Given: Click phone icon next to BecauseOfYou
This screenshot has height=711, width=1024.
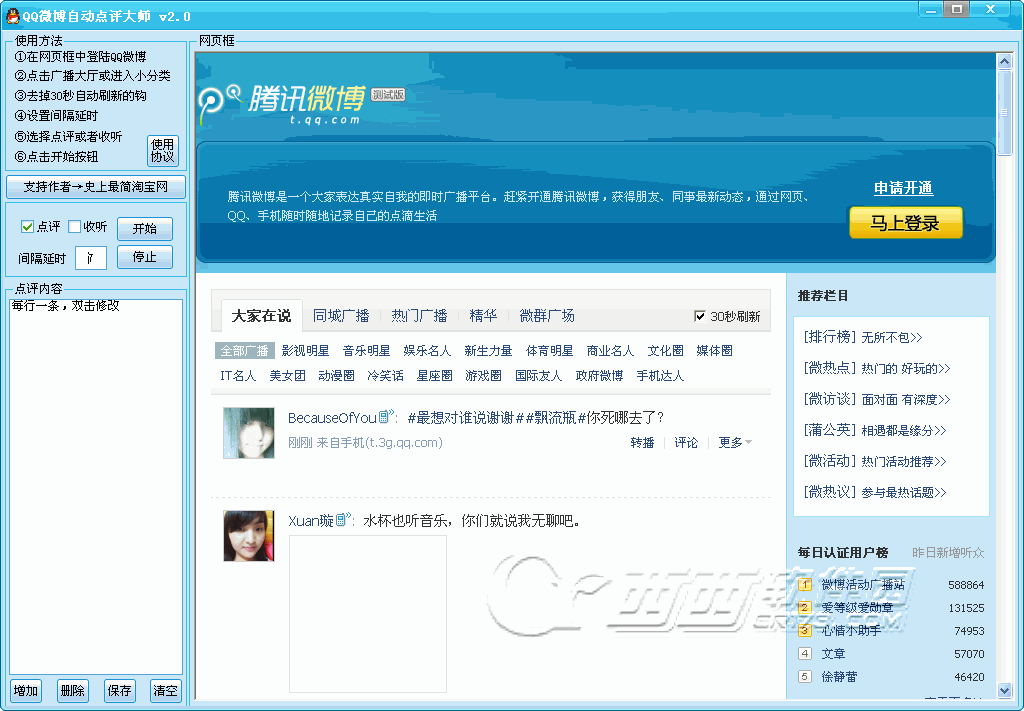Looking at the screenshot, I should (385, 415).
